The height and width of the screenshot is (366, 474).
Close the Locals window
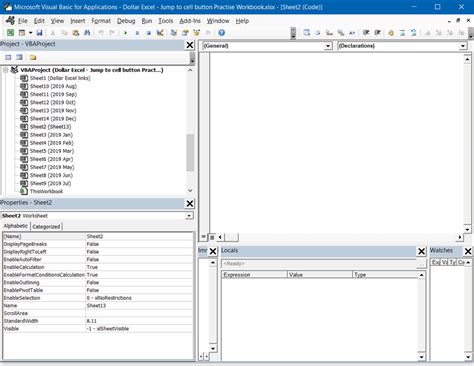click(421, 251)
